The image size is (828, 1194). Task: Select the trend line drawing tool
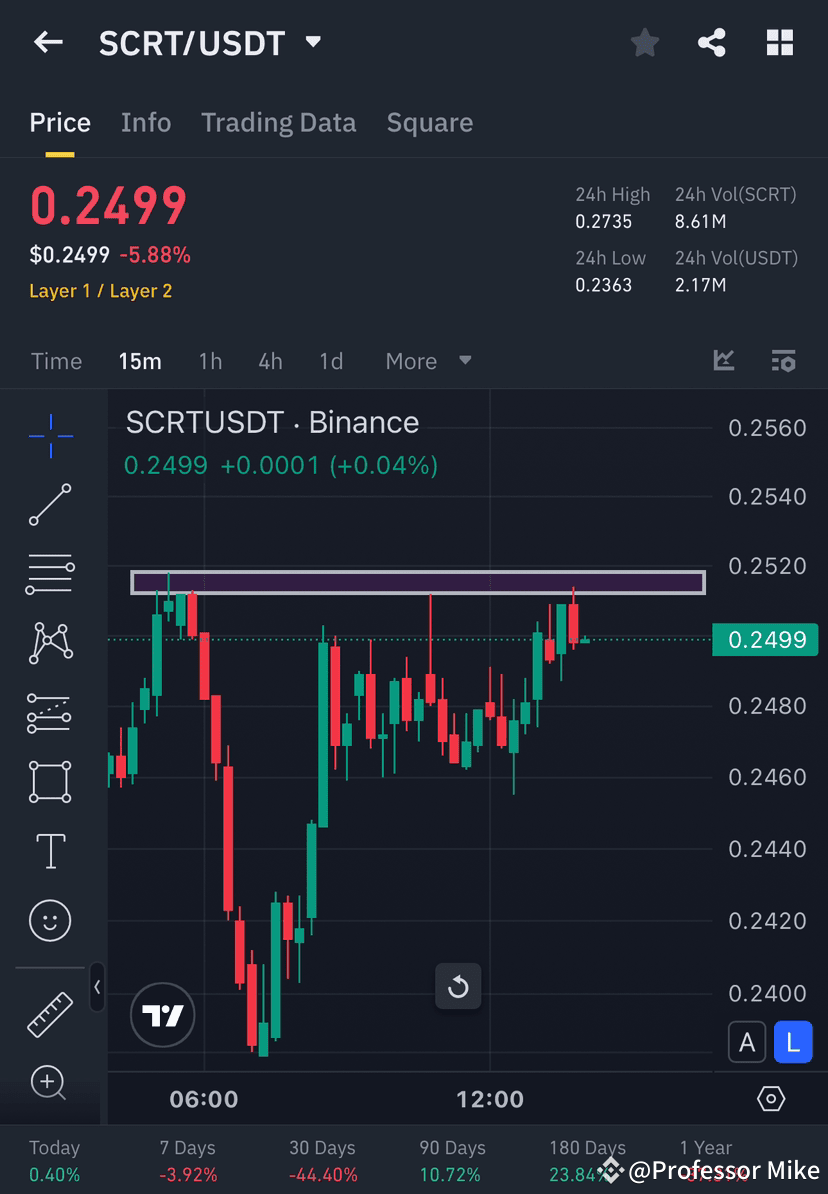point(50,505)
